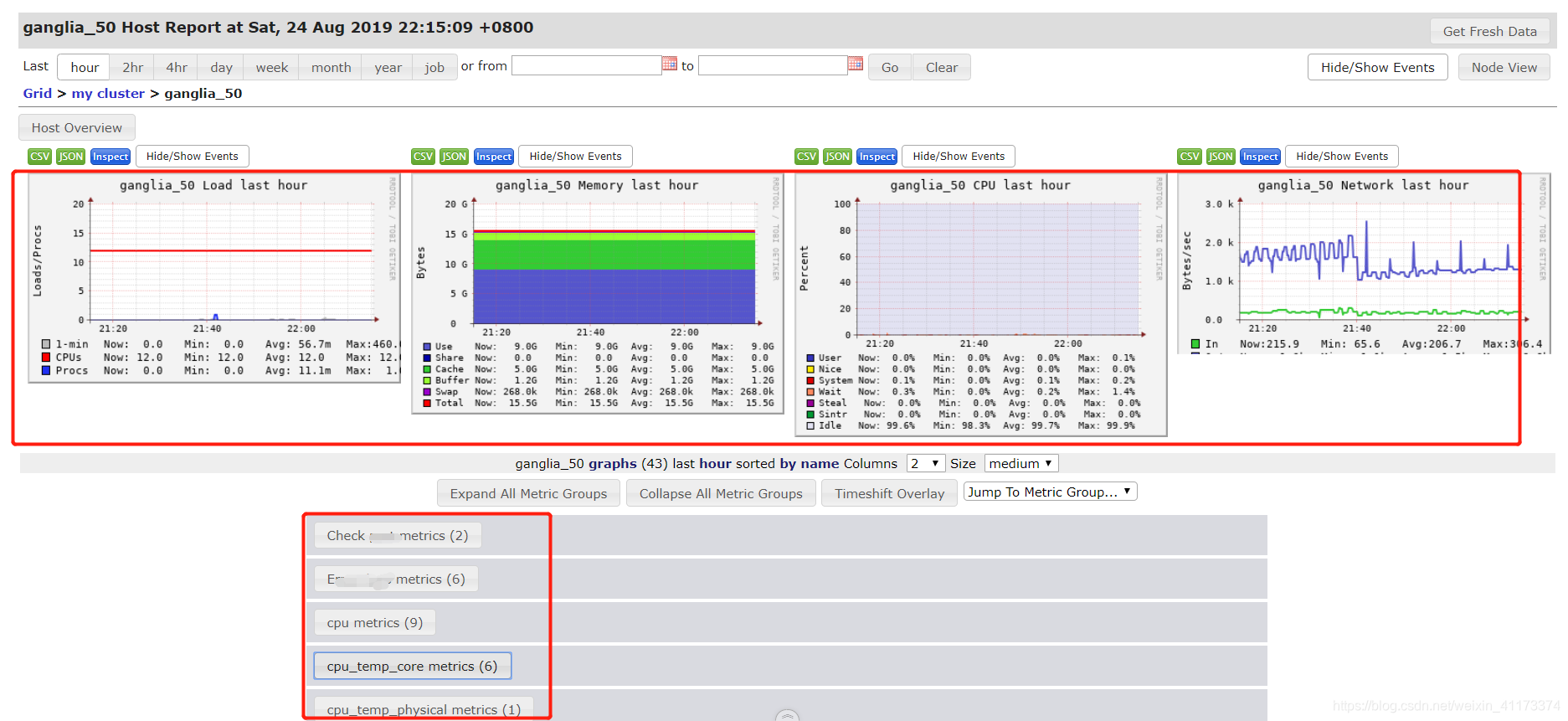
Task: Clear the date range
Action: tap(942, 67)
